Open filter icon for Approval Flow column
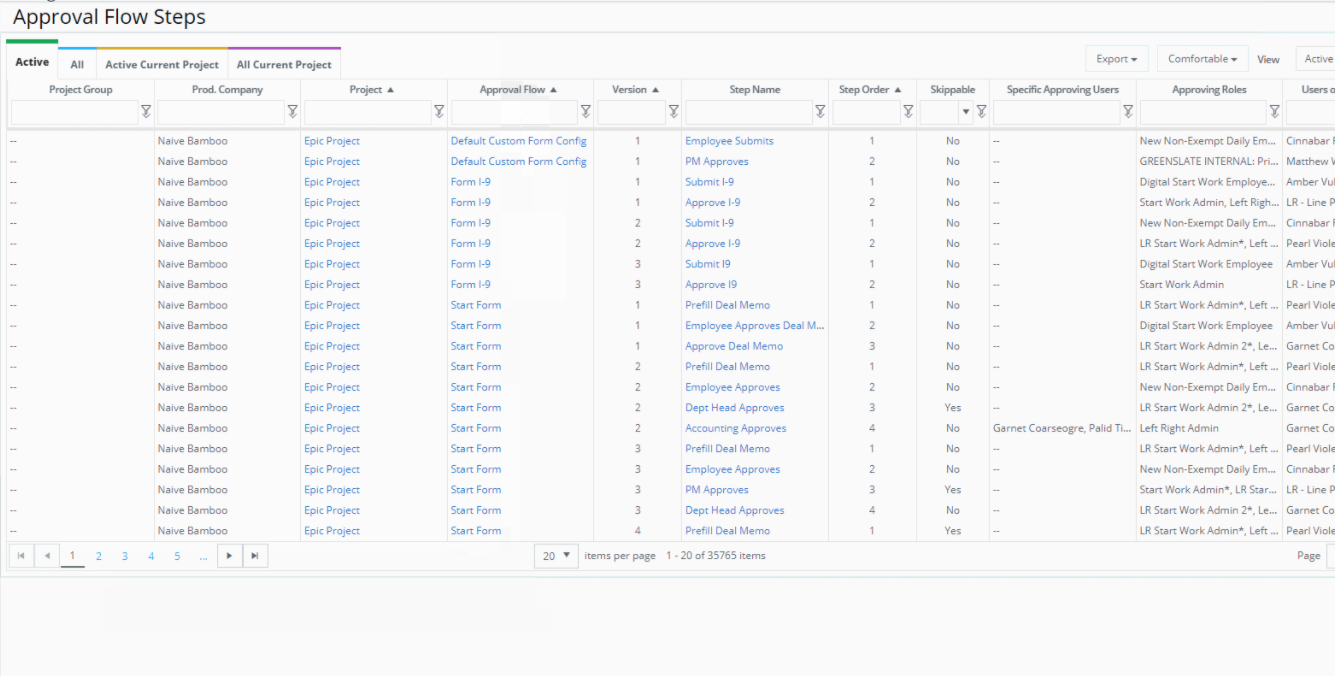1335x676 pixels. pyautogui.click(x=586, y=112)
